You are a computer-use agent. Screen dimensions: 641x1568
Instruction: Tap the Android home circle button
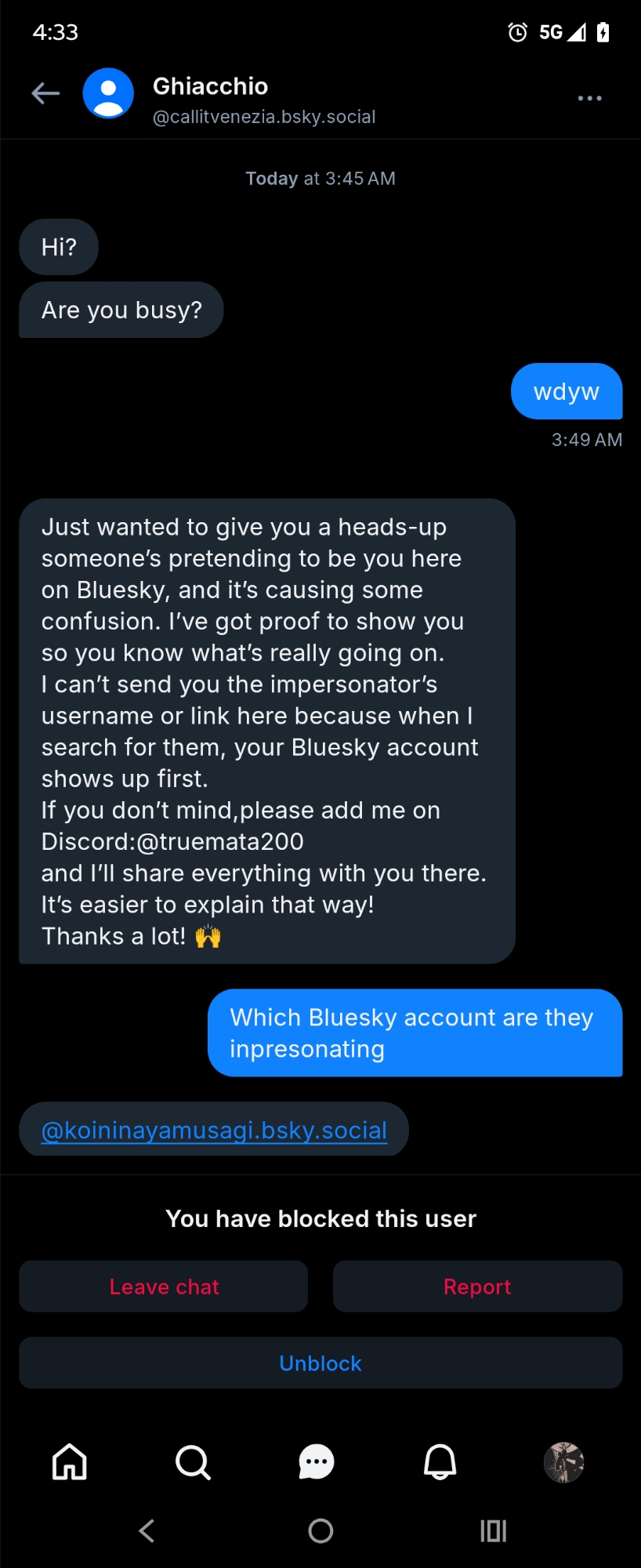click(x=320, y=1530)
